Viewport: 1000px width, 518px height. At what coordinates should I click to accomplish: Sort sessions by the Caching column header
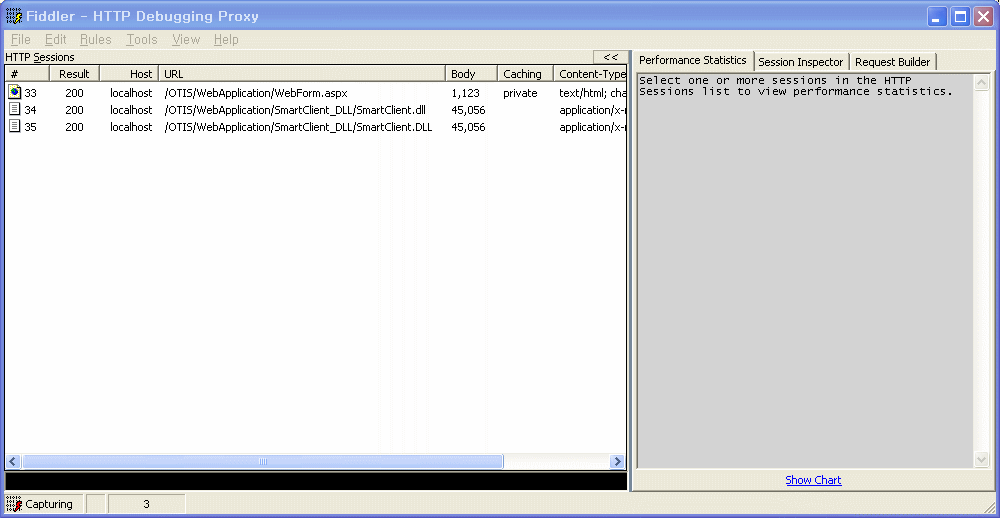(x=525, y=74)
